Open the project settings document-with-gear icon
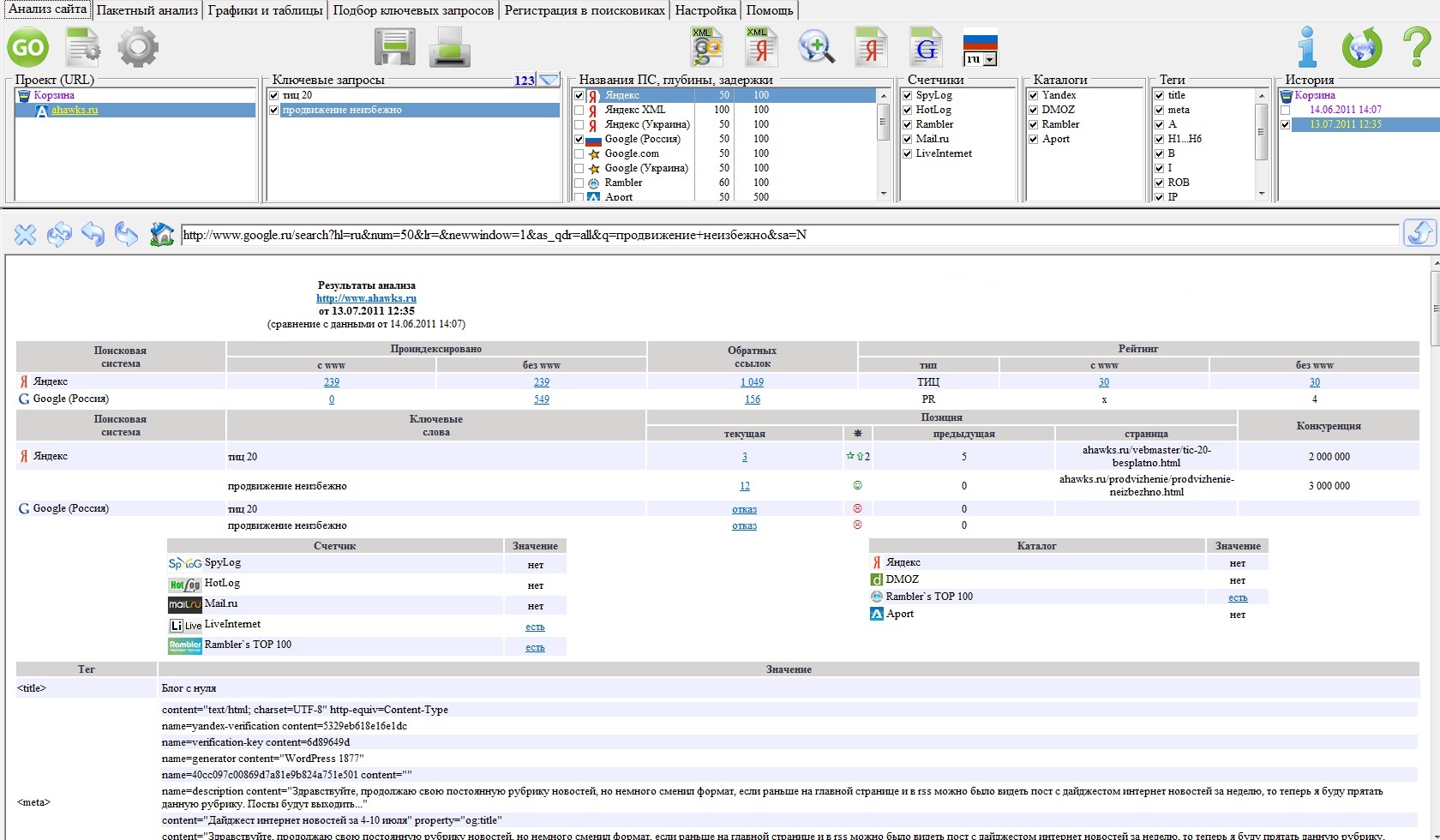The image size is (1440, 840). [x=83, y=47]
